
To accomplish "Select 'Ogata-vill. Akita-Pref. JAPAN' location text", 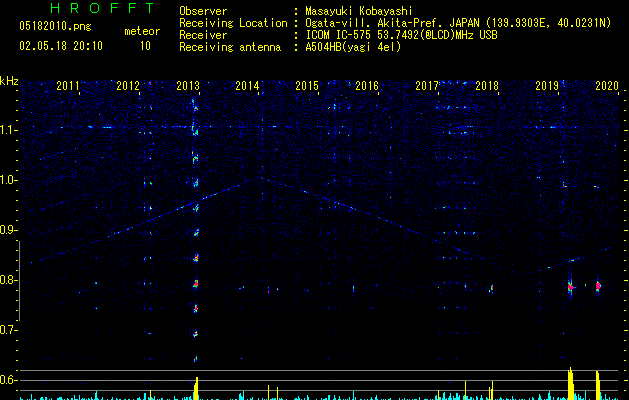I will 392,23.
